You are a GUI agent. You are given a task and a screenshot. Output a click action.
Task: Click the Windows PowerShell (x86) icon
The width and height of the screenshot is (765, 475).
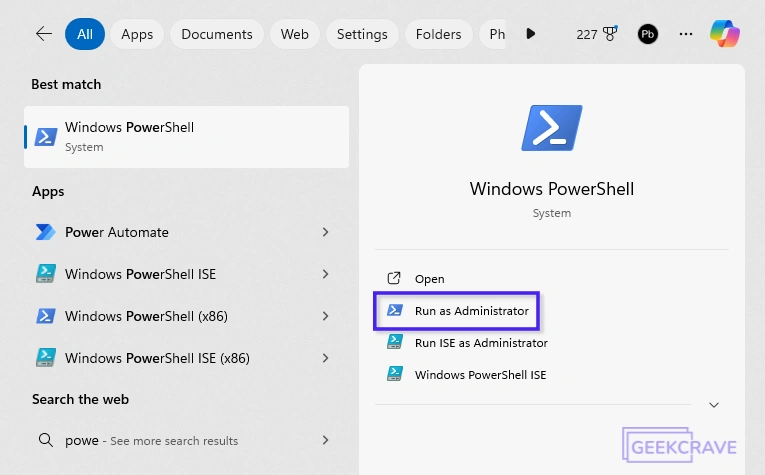[46, 316]
